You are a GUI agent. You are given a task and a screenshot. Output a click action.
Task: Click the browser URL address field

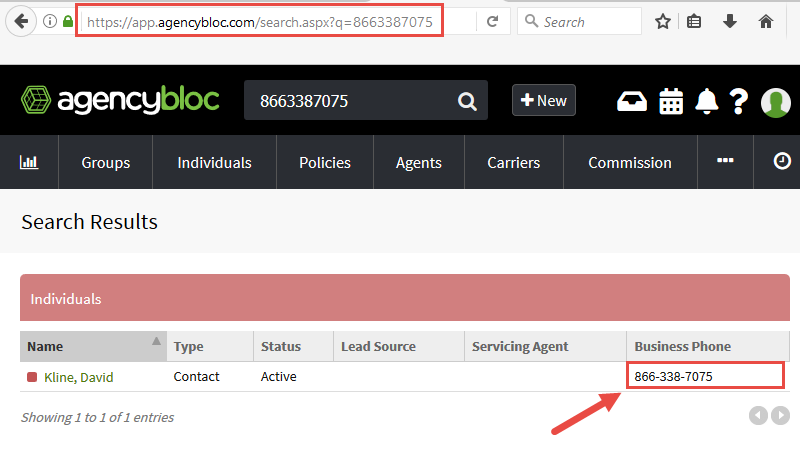click(x=260, y=21)
